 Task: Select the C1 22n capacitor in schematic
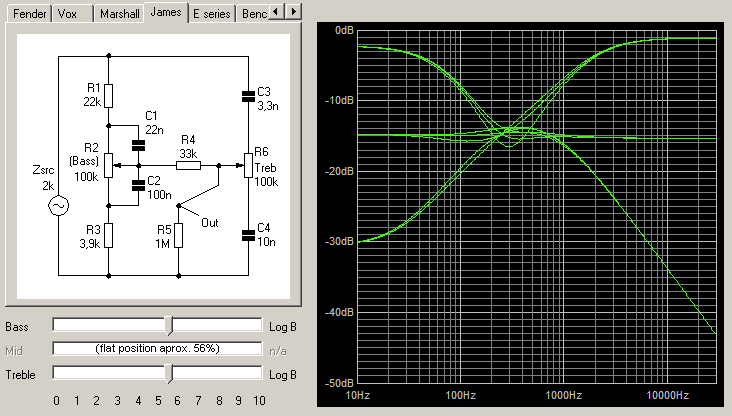[x=137, y=144]
